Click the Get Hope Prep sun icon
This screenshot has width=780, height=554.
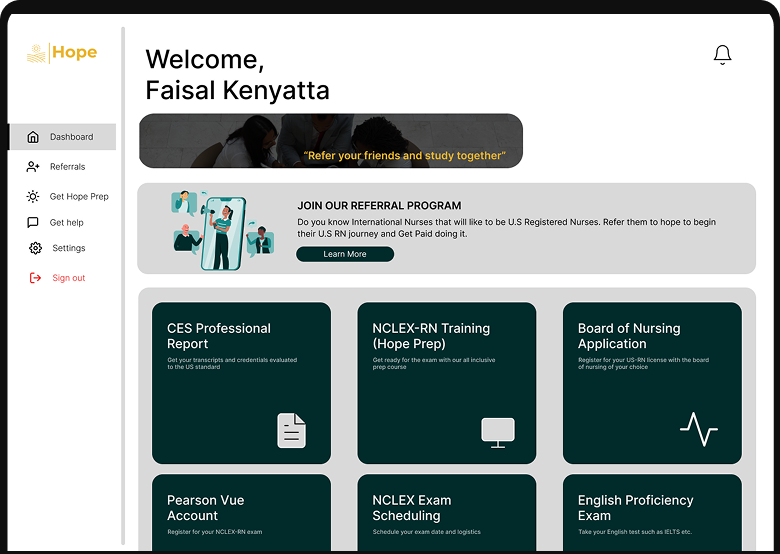click(33, 197)
